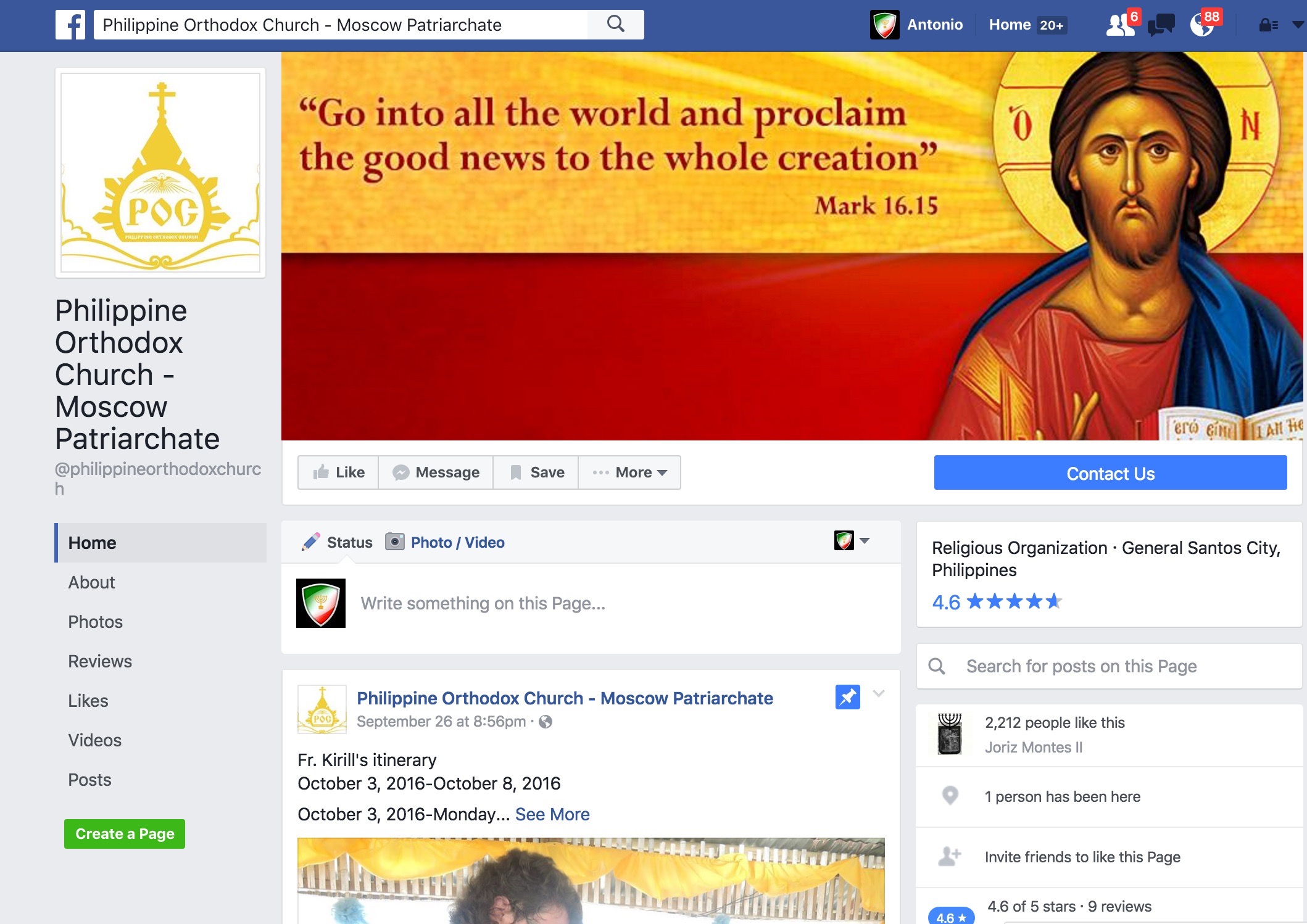Expand the More options dropdown
This screenshot has width=1307, height=924.
pos(629,472)
